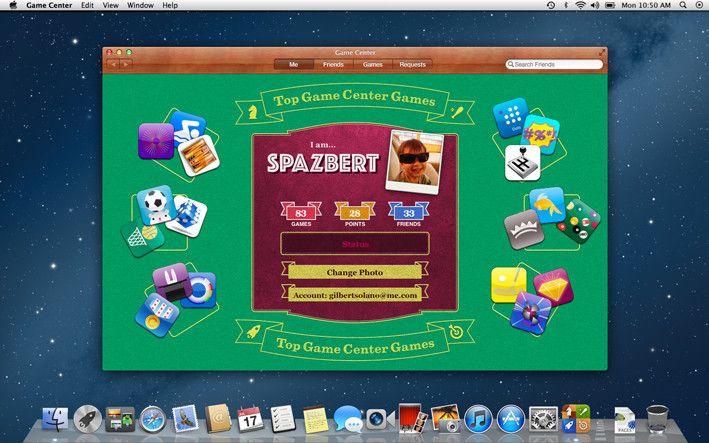Open the green billiard balls game icon
The image size is (709, 443).
point(580,221)
